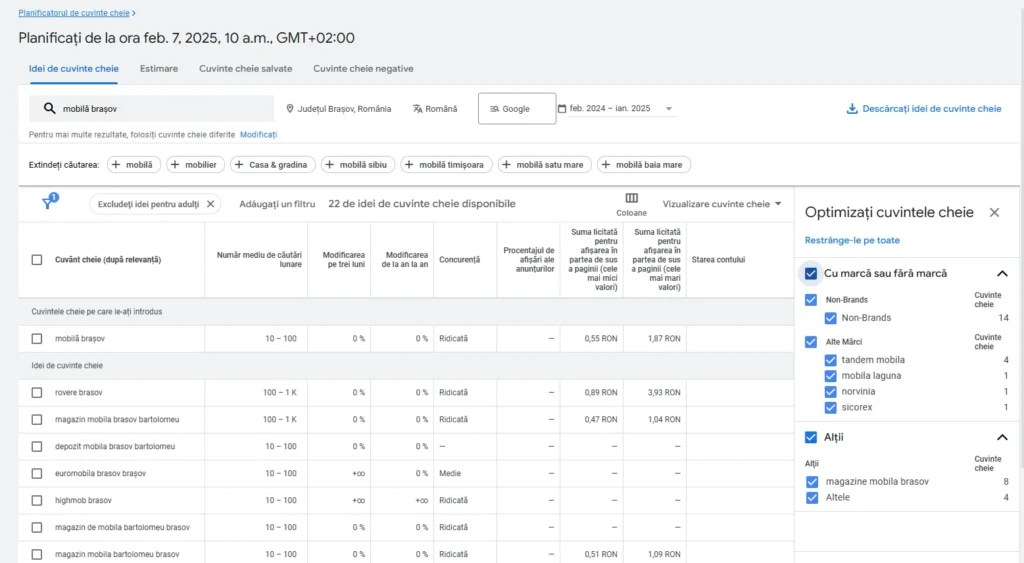Open the Google networks selector
Image resolution: width=1024 pixels, height=563 pixels.
point(517,108)
